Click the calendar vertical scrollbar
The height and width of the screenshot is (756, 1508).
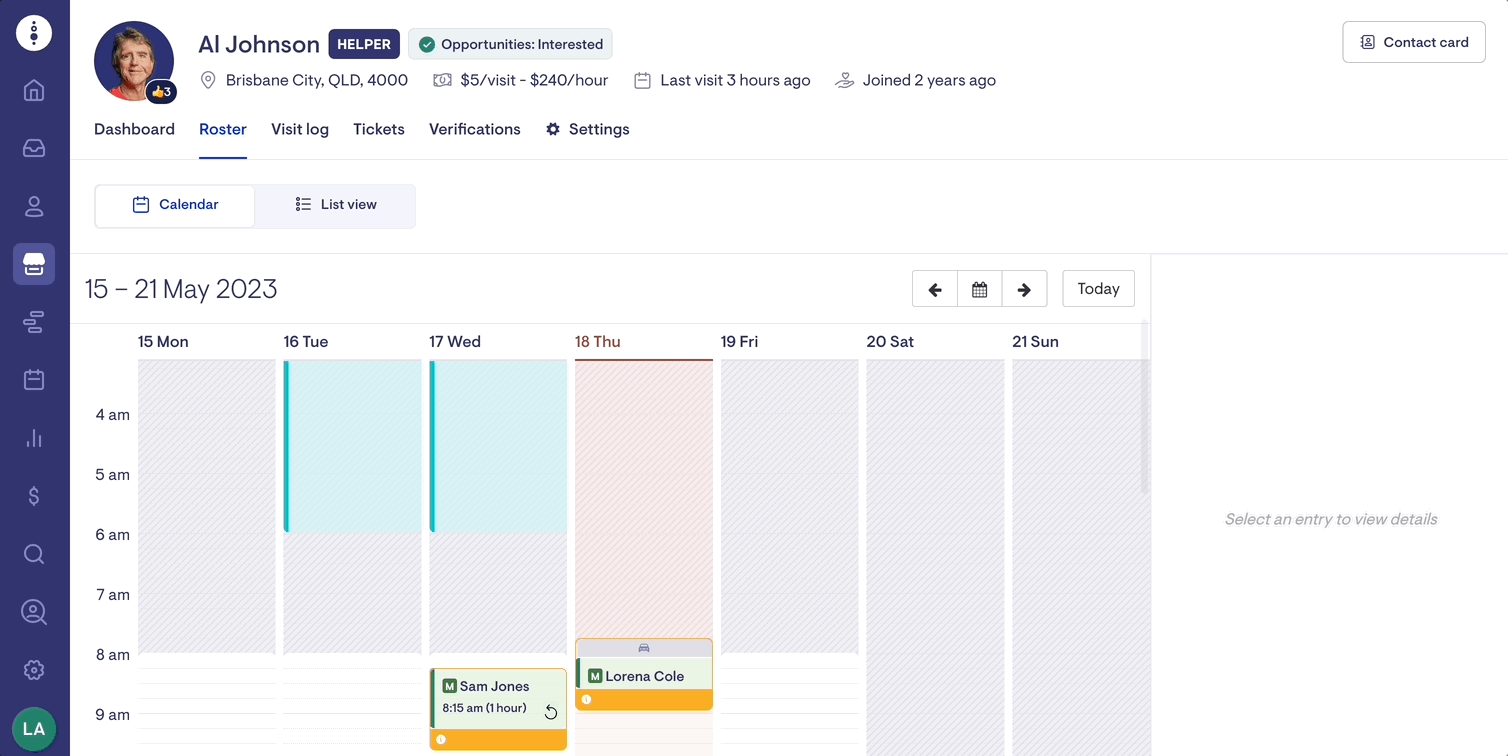(x=1145, y=410)
